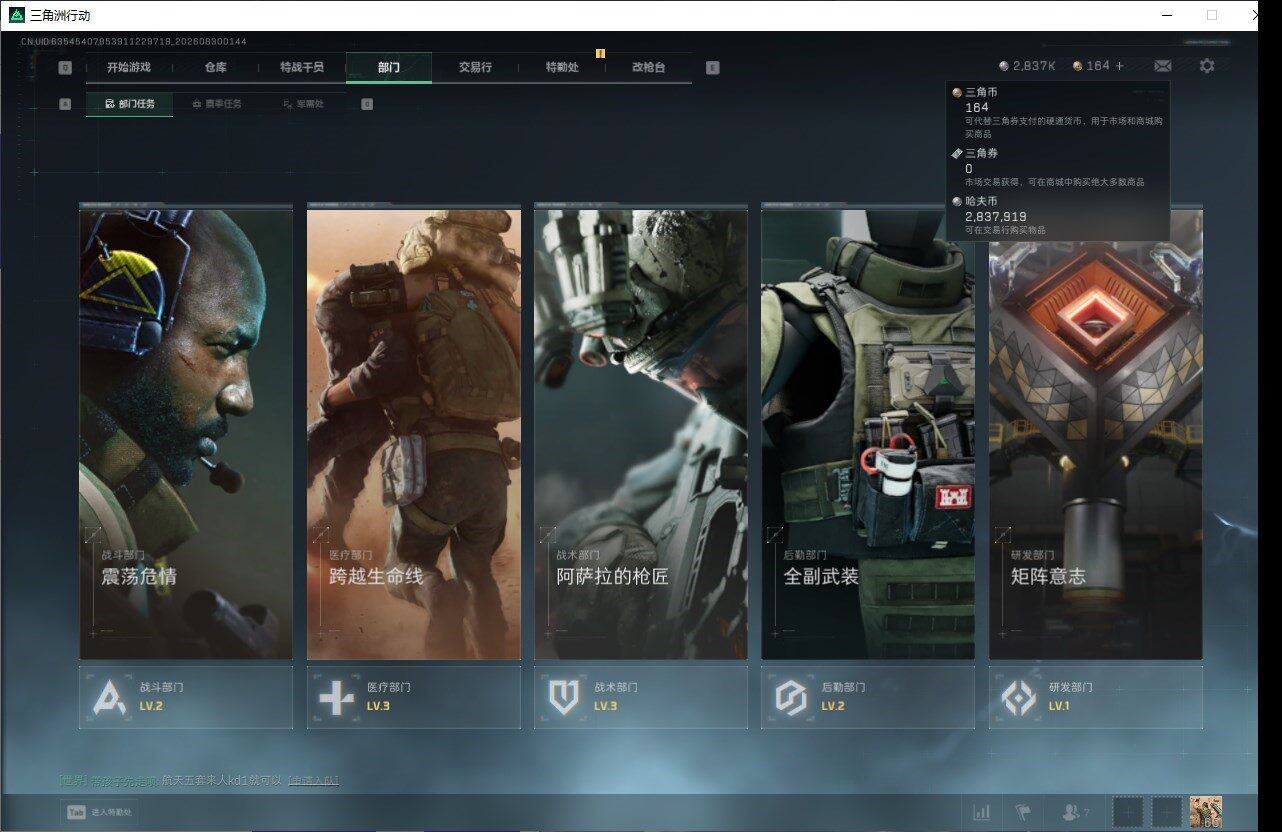Open the statistics bar chart icon
This screenshot has width=1282, height=832.
pos(982,812)
